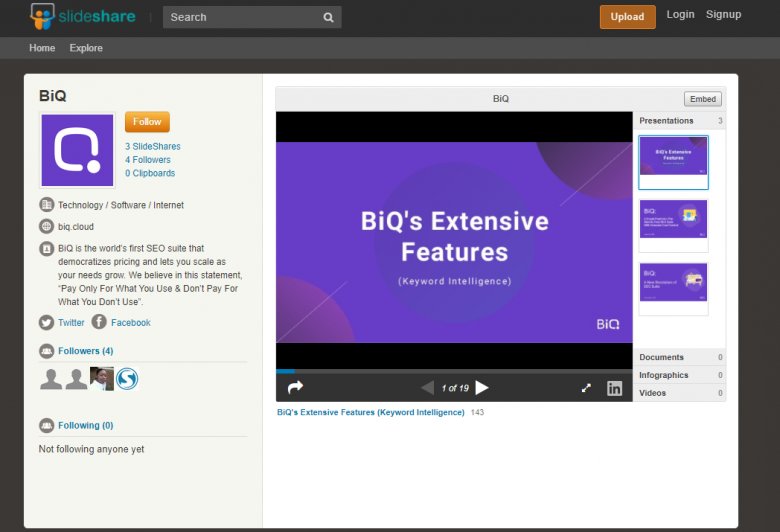Viewport: 780px width, 532px height.
Task: Open the 3 SlideShares link
Action: [153, 146]
